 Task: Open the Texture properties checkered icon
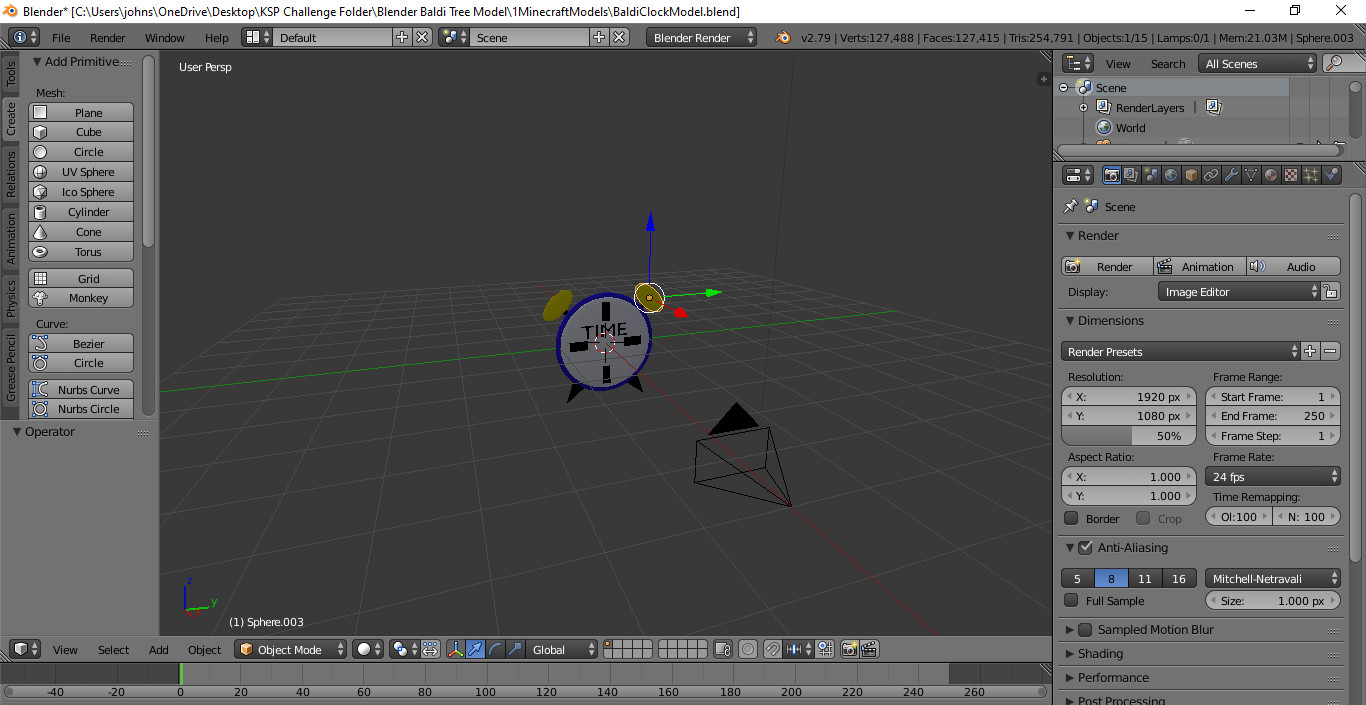coord(1290,174)
